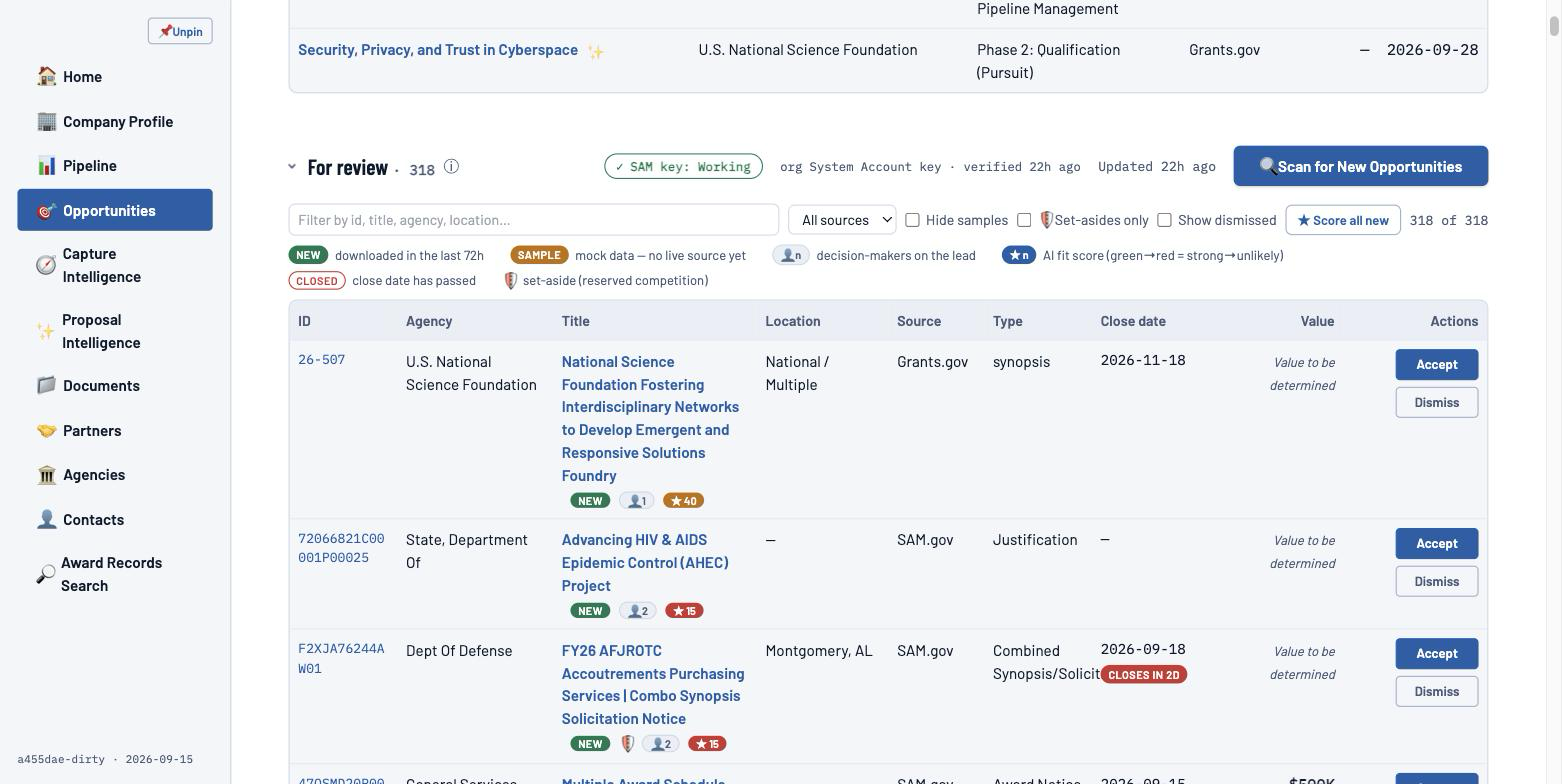The image size is (1562, 784).
Task: Click the Capture Intelligence compass icon
Action: (46, 265)
